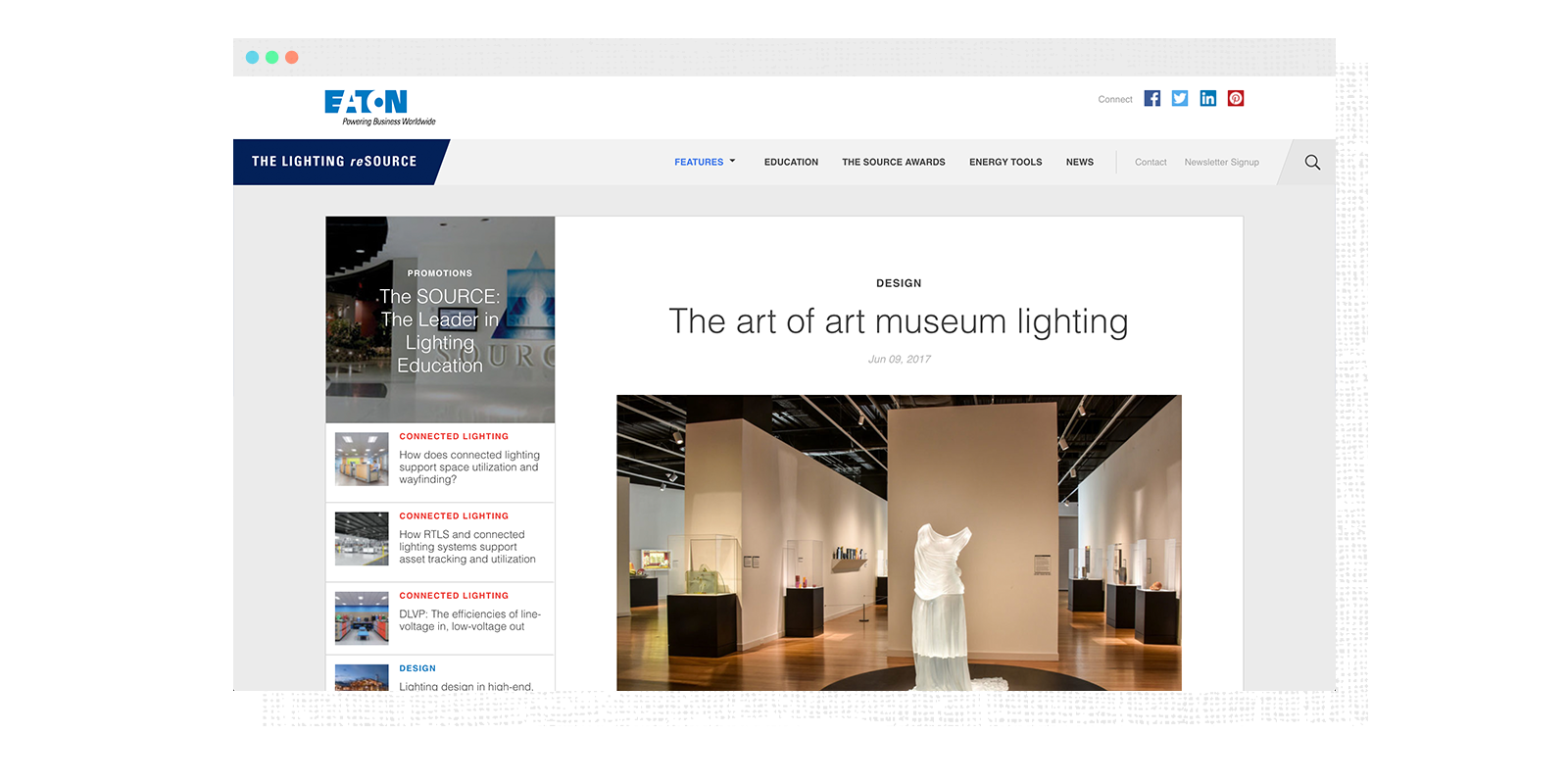
Task: Open the Promotions SOURCE education tile
Action: (440, 320)
